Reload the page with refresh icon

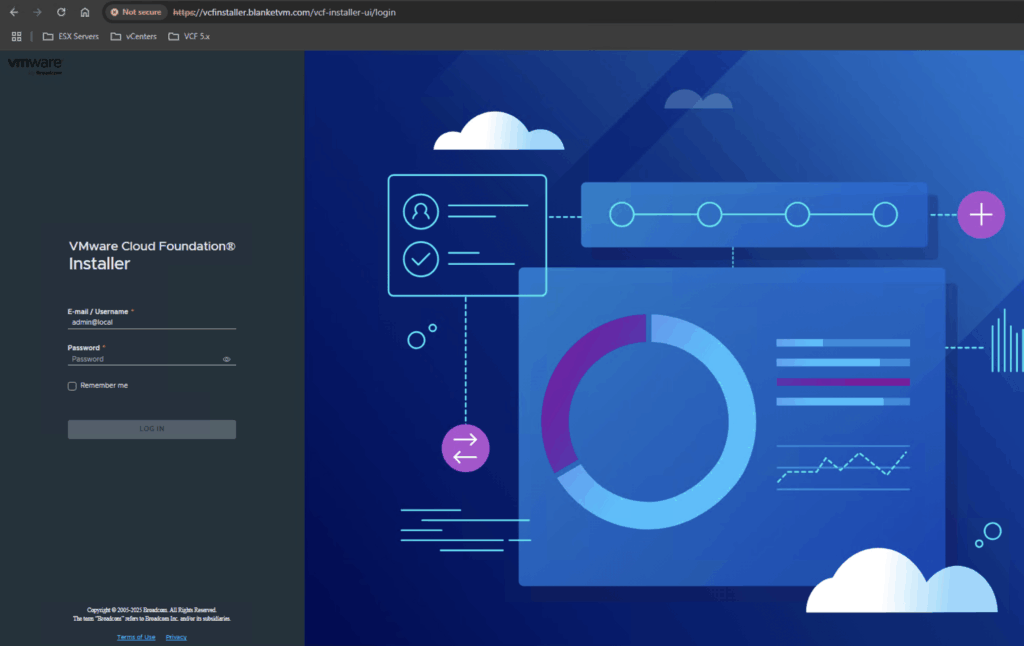[x=61, y=12]
